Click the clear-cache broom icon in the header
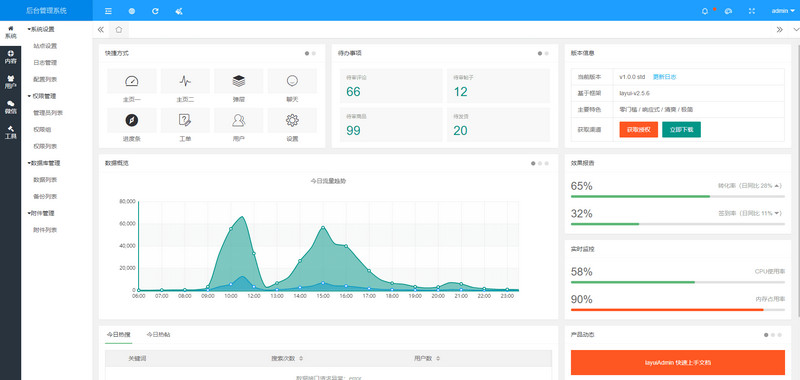Image resolution: width=800 pixels, height=380 pixels. point(179,11)
